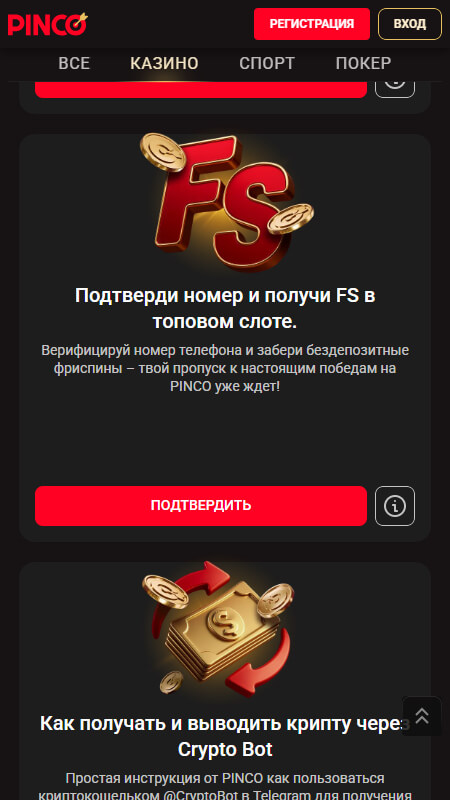This screenshot has width=450, height=800.
Task: Click the dart target in PINCO logo
Action: tap(77, 22)
